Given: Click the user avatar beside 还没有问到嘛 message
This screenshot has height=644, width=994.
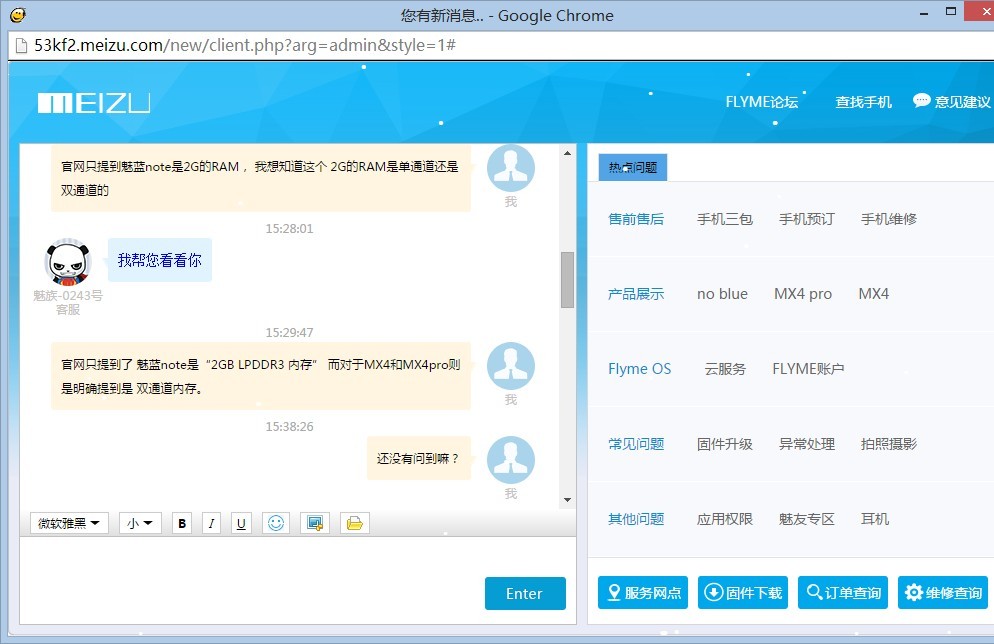Looking at the screenshot, I should (511, 460).
